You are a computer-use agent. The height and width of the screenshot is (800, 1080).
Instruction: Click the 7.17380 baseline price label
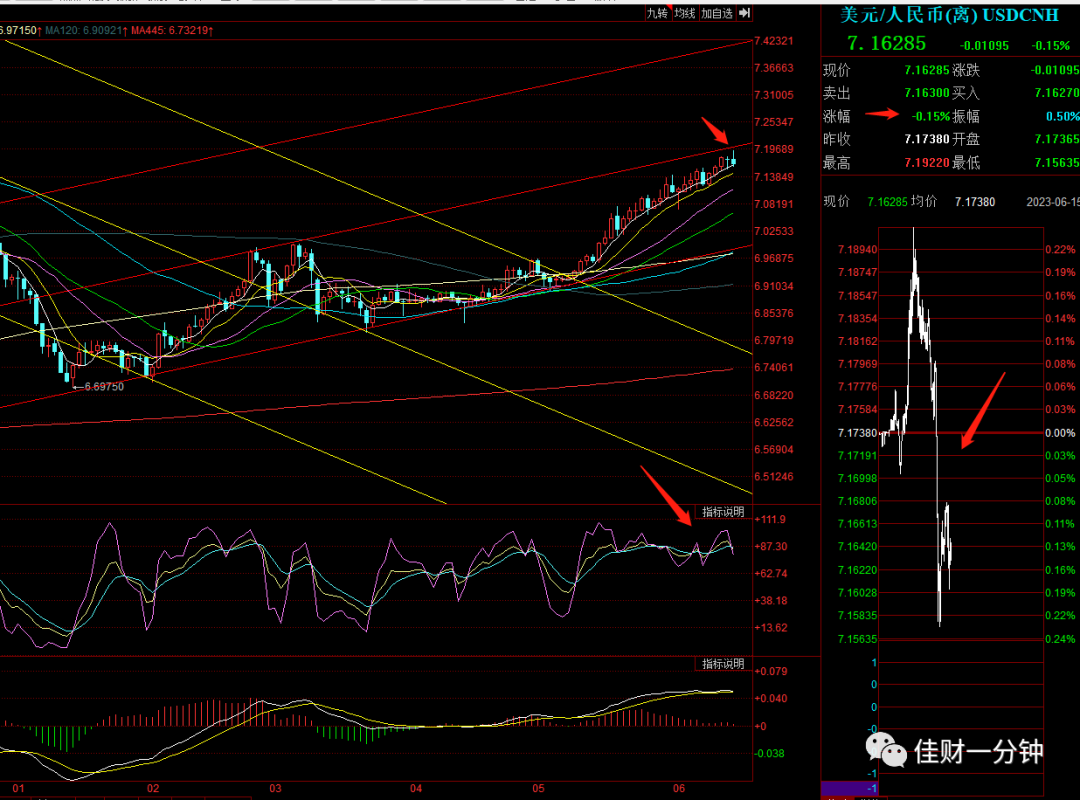coord(858,433)
